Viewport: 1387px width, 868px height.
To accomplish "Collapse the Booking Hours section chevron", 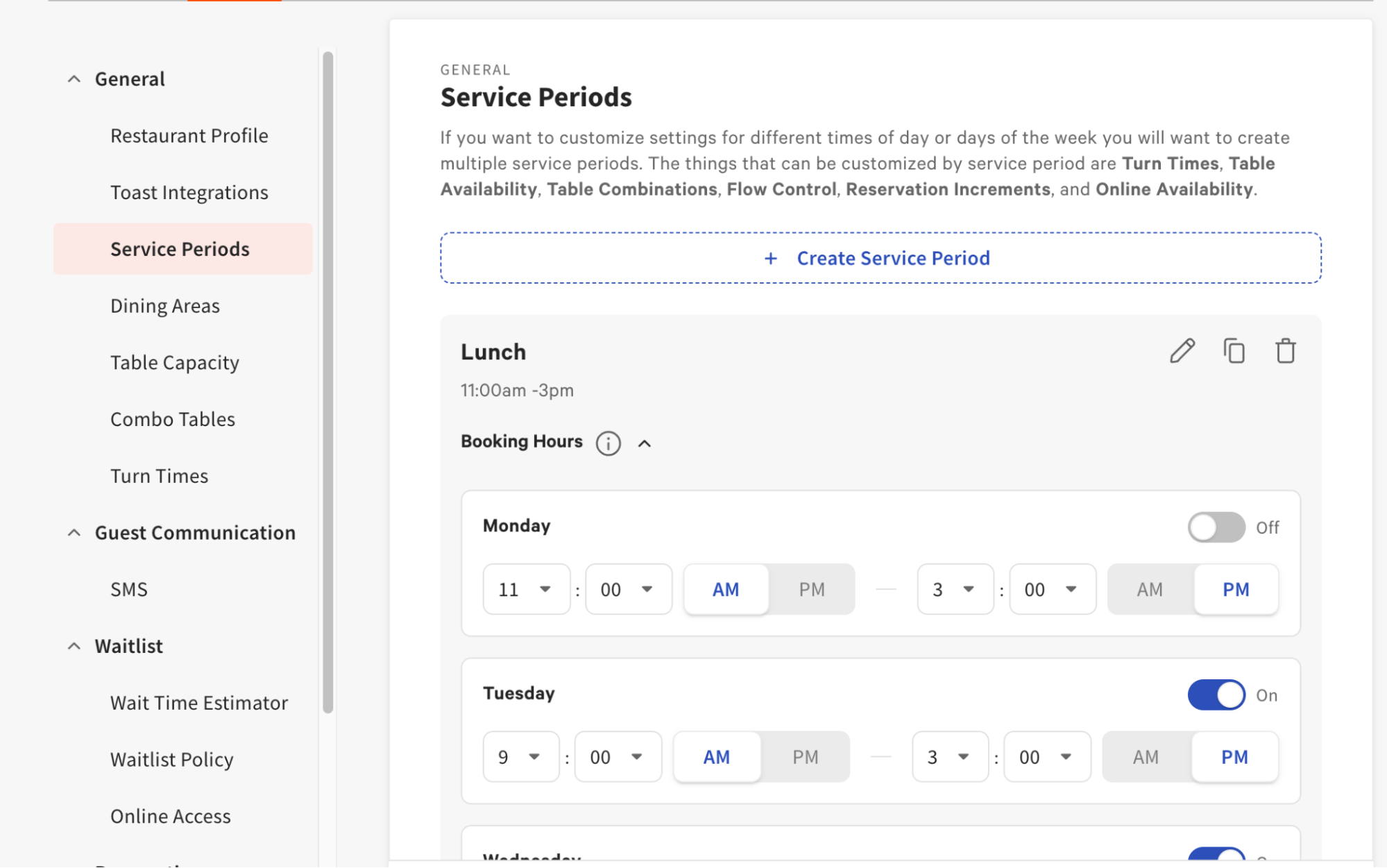I will tap(645, 443).
